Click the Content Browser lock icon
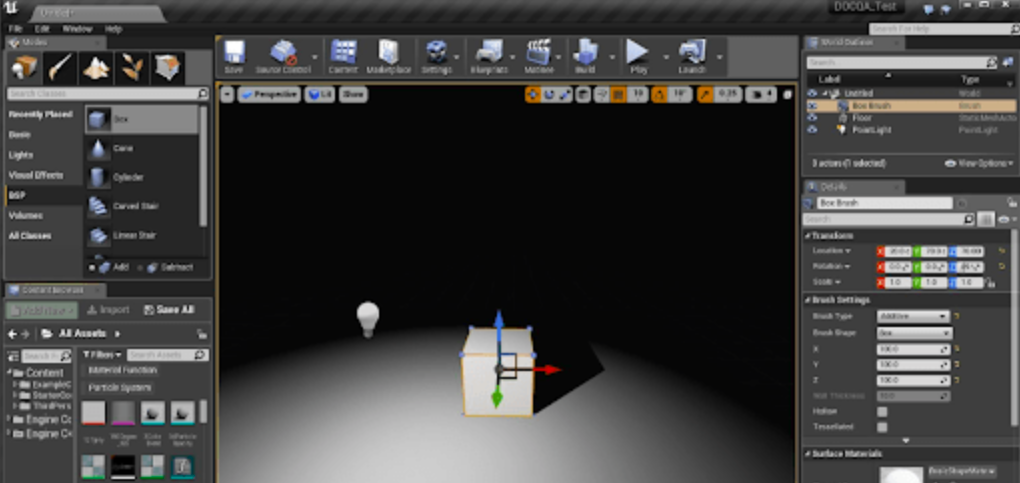This screenshot has width=1020, height=483. click(x=202, y=334)
